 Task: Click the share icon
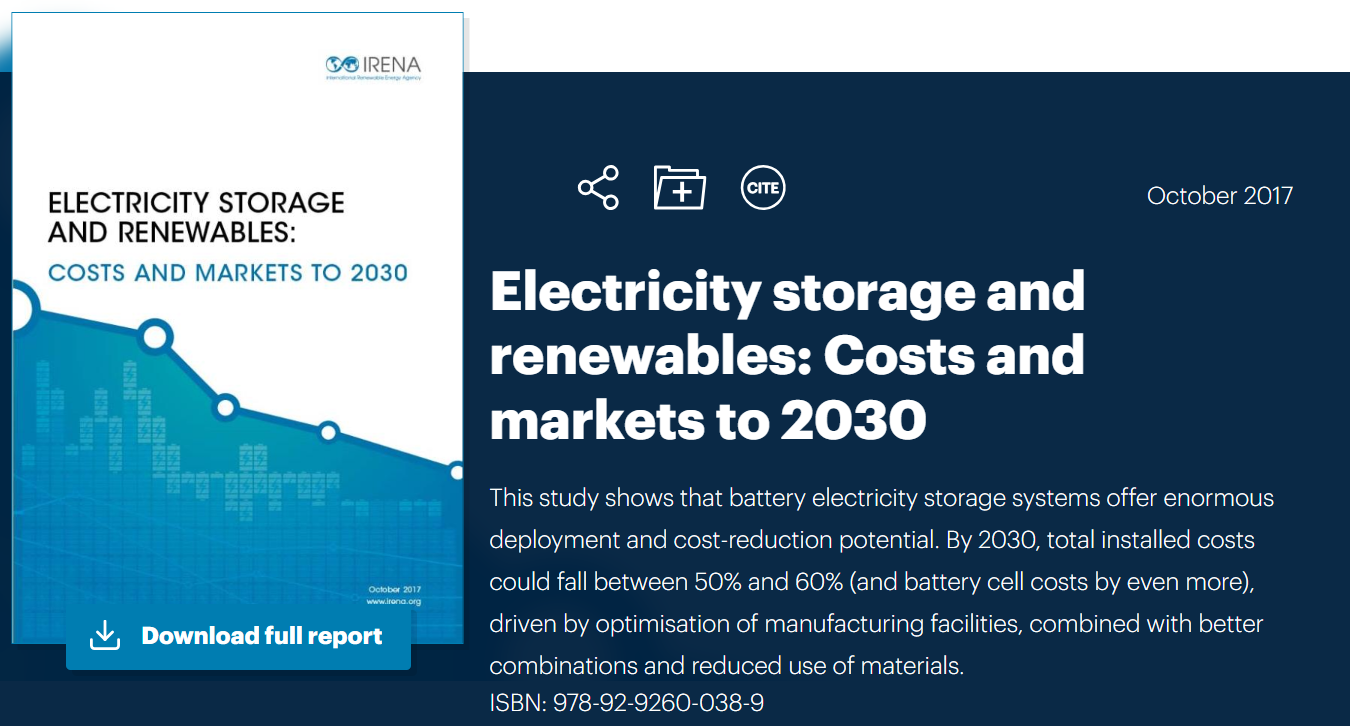[598, 188]
